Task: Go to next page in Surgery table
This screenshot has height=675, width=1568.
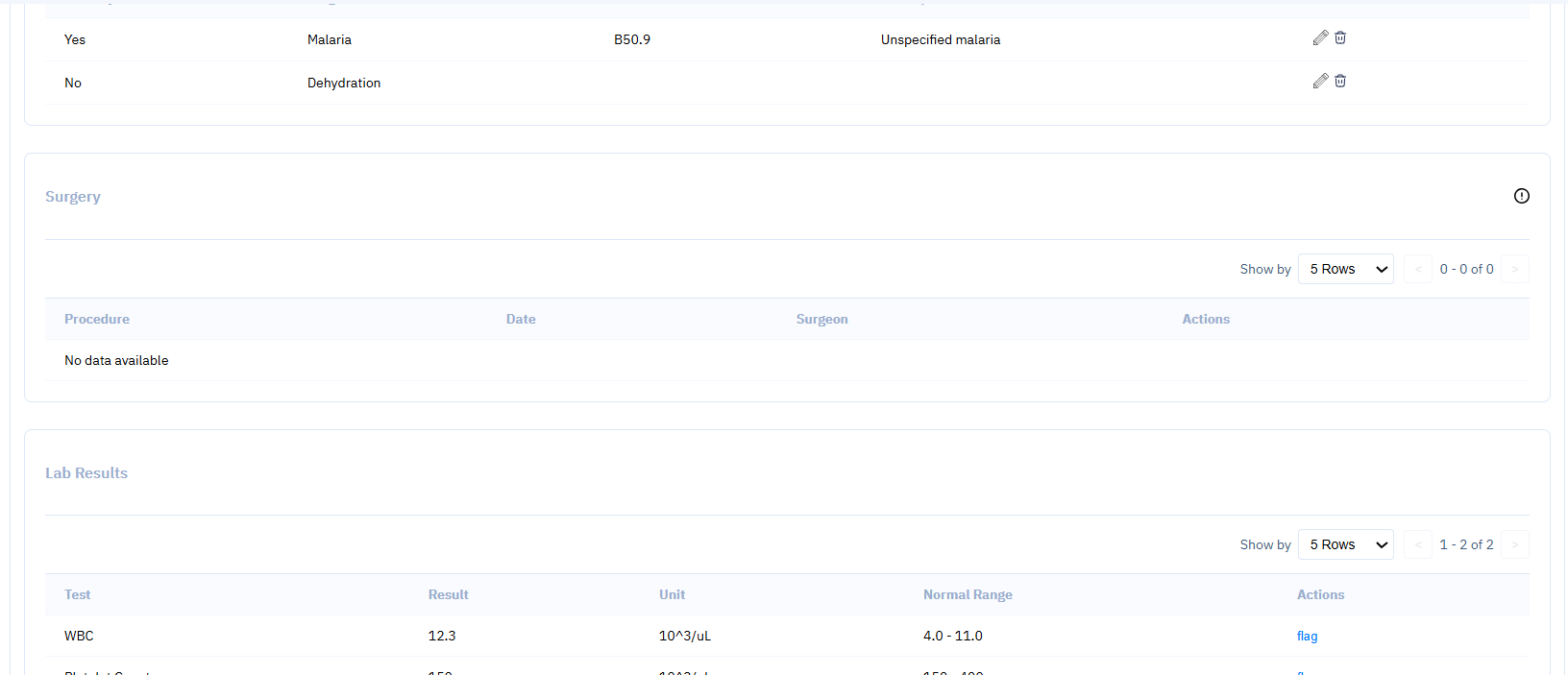Action: [x=1515, y=269]
